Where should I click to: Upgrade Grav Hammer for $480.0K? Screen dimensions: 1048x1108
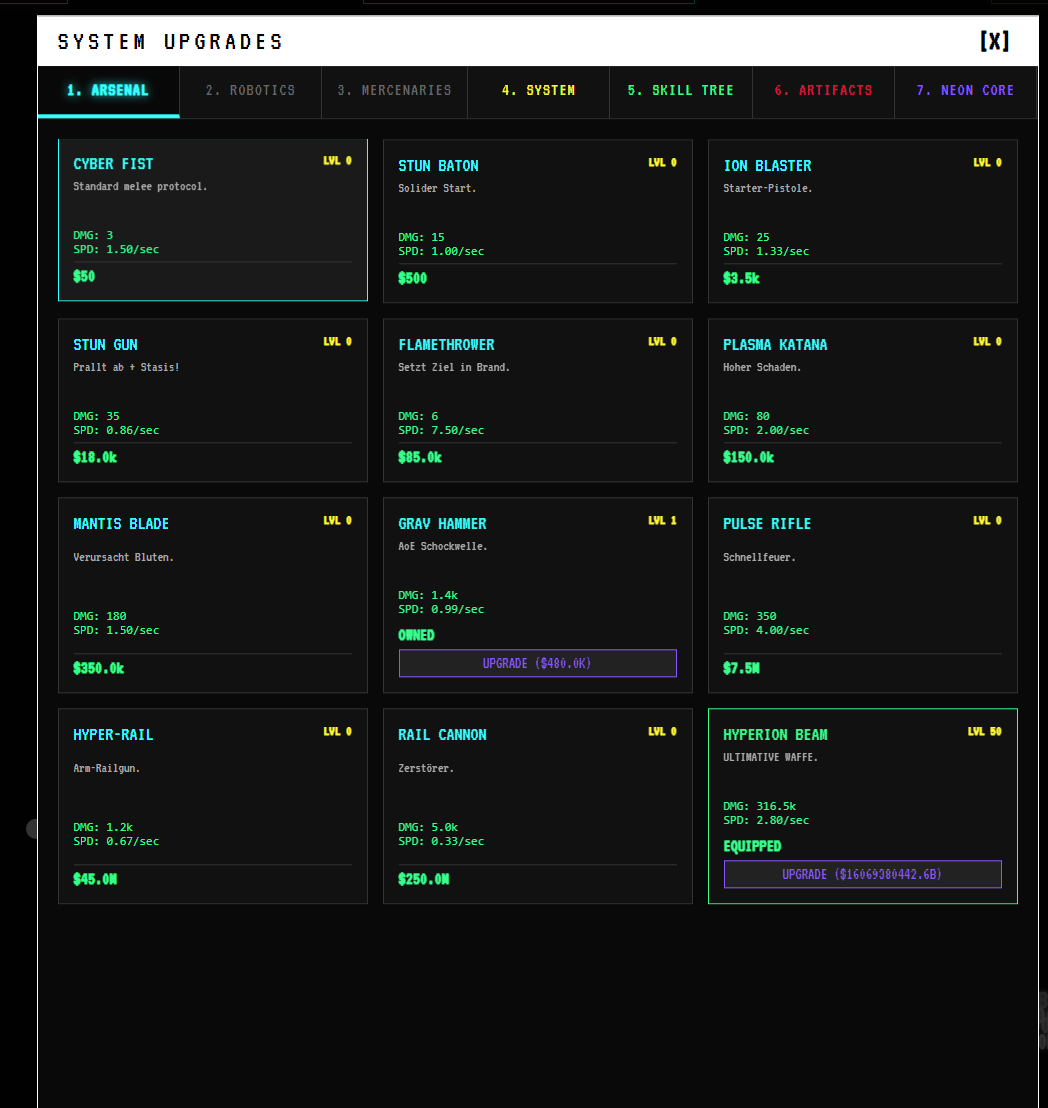[538, 663]
